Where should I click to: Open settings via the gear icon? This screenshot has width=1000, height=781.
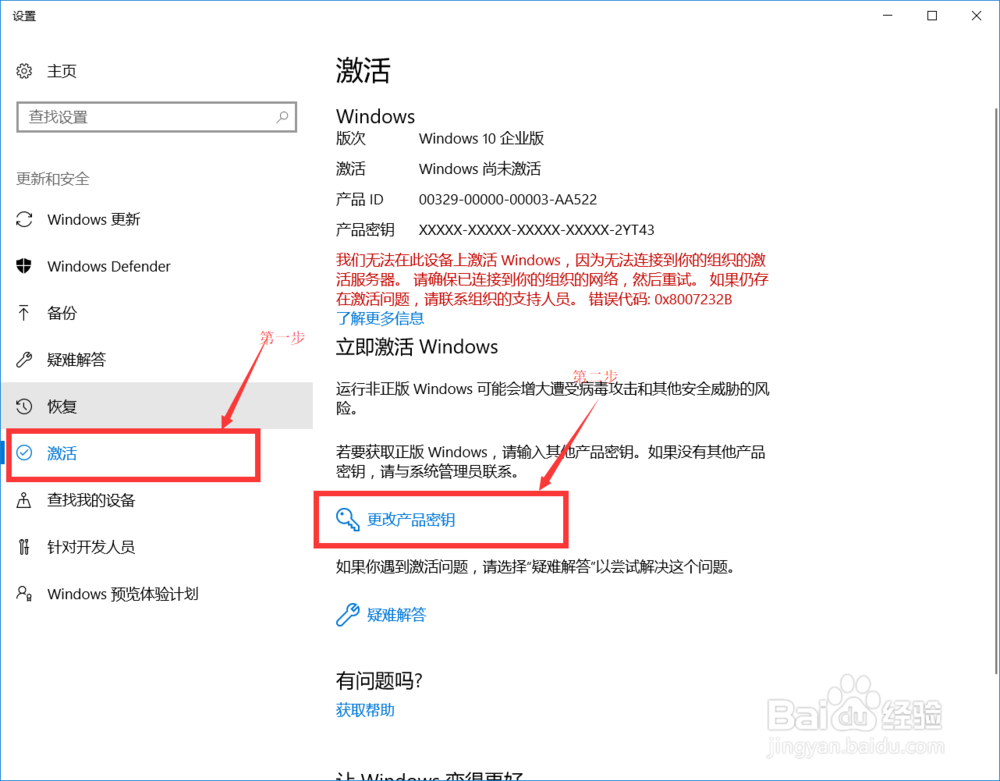click(x=24, y=70)
